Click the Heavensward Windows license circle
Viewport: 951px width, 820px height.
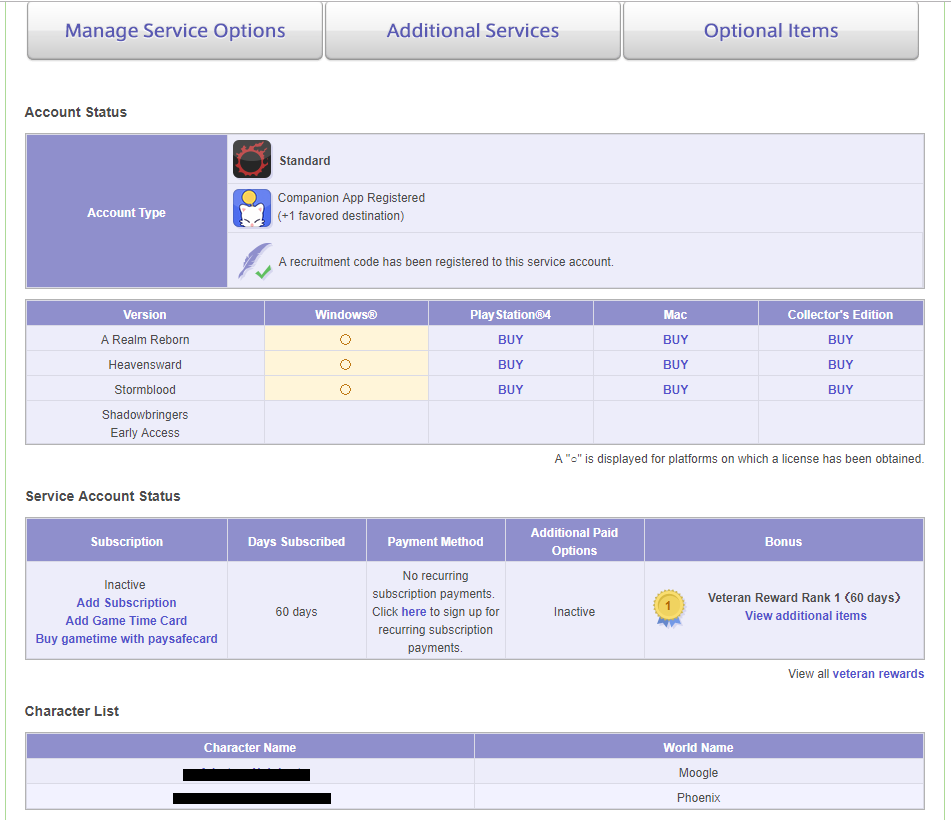[346, 365]
